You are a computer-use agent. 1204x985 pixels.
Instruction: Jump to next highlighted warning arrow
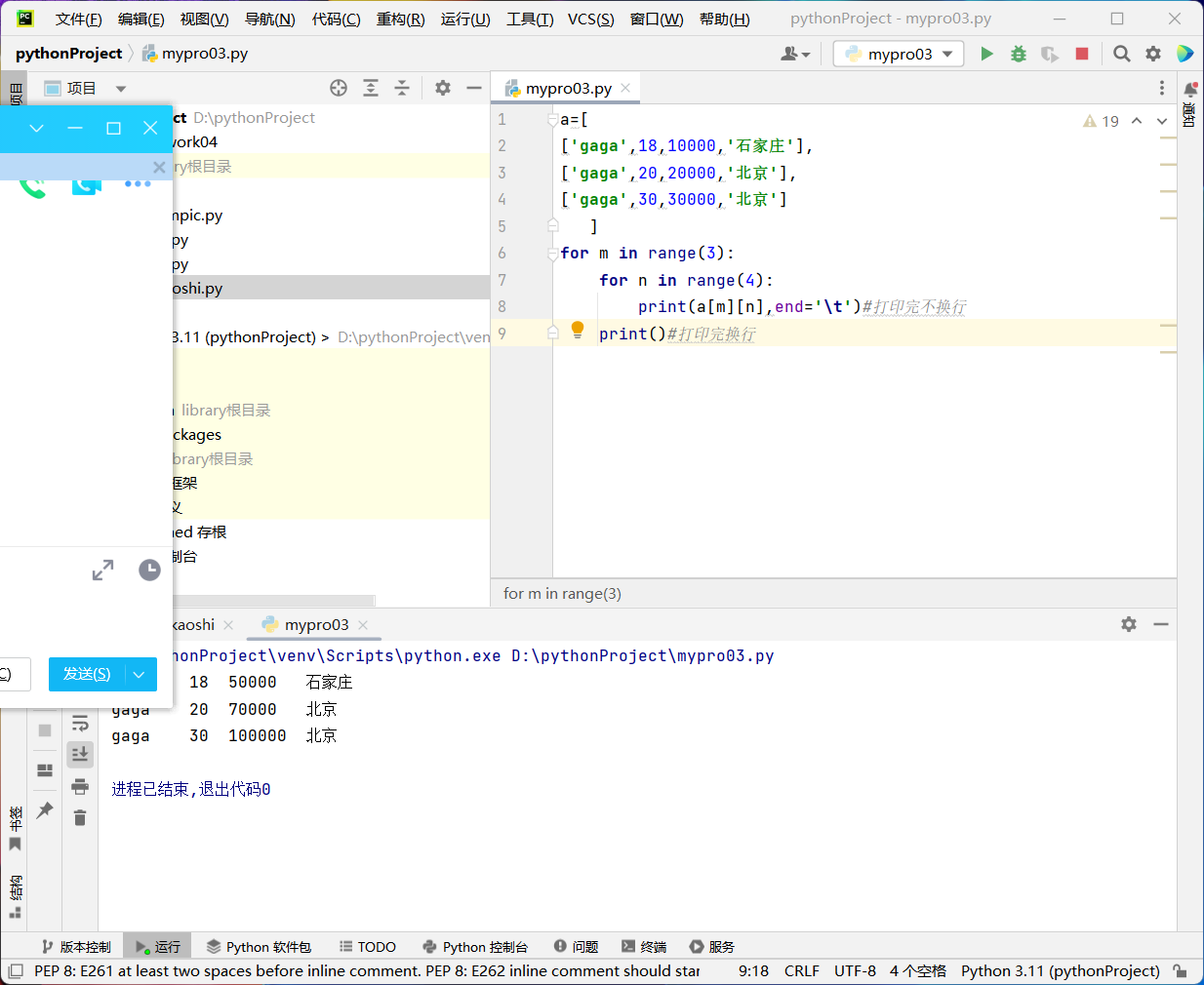[x=1162, y=121]
